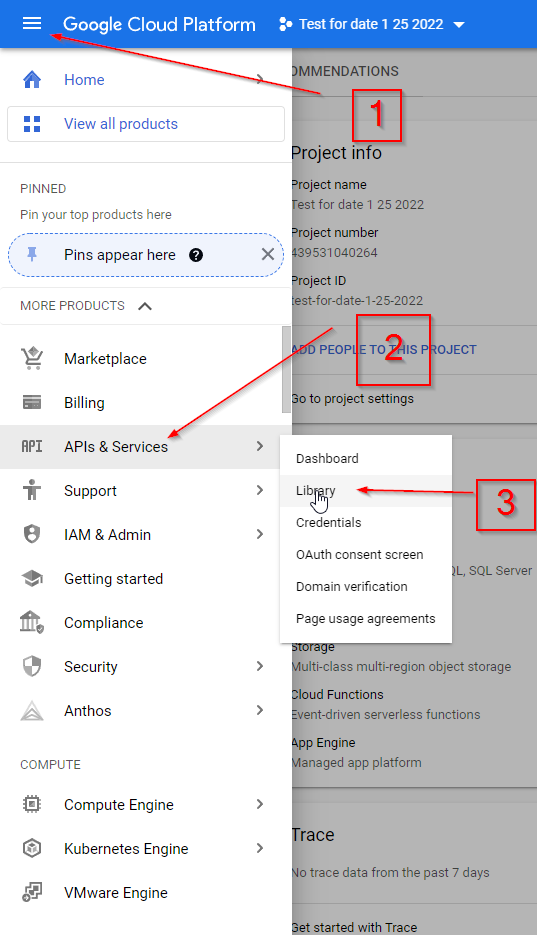Click the Billing card icon
The width and height of the screenshot is (537, 935).
pyautogui.click(x=32, y=403)
